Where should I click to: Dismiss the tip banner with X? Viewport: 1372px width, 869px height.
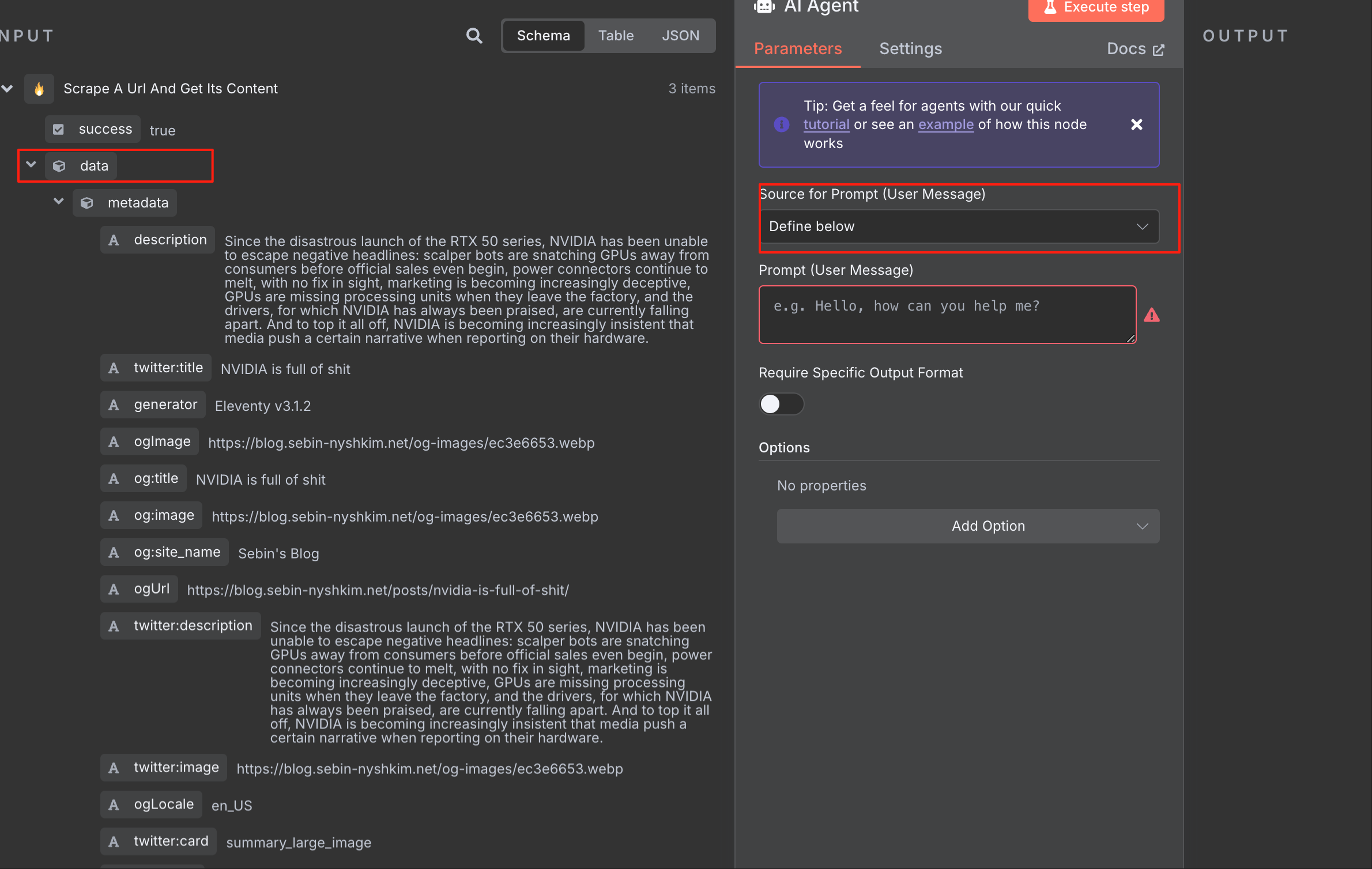pos(1136,124)
